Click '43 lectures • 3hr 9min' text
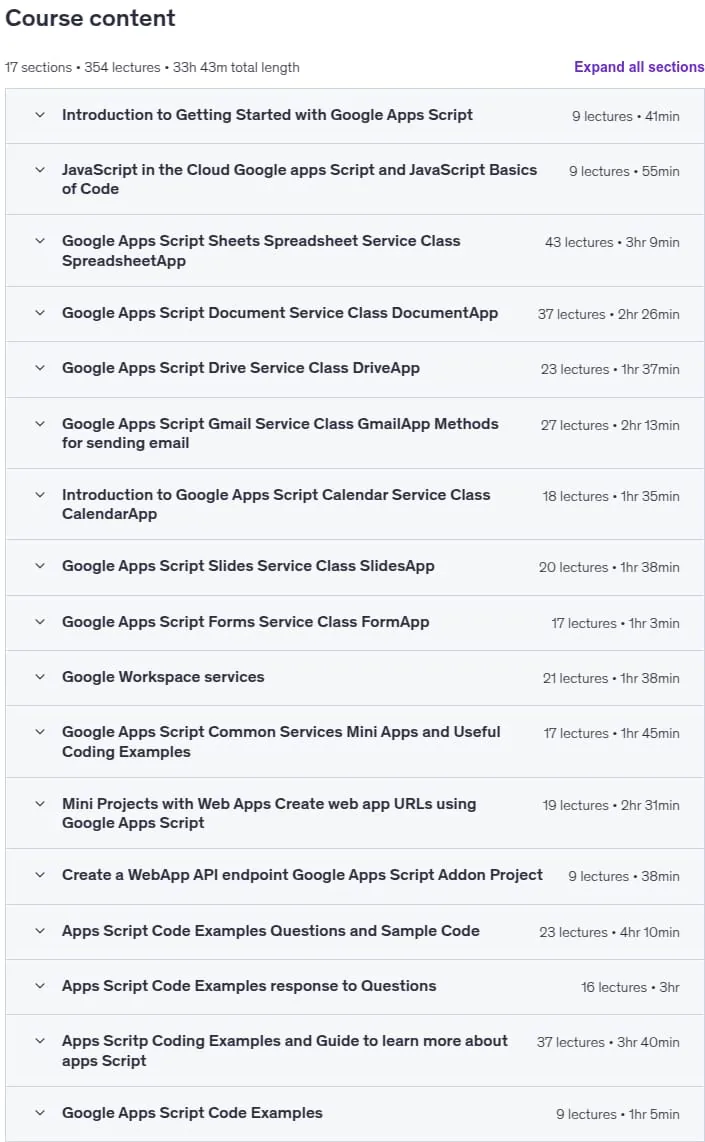Viewport: 705px width, 1142px height. coord(613,243)
